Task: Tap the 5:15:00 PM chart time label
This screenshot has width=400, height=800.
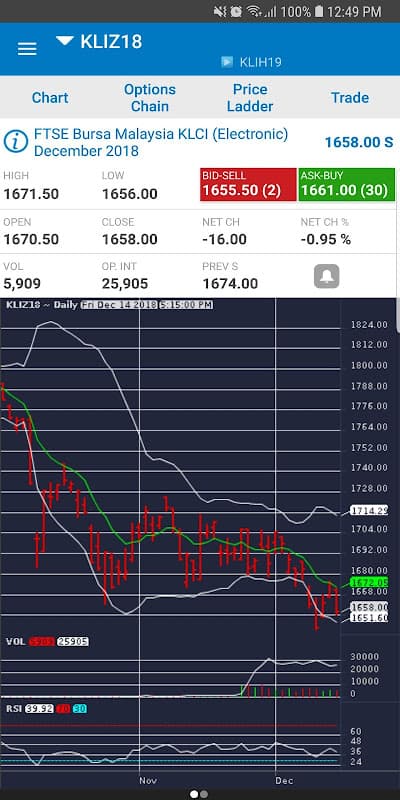Action: tap(186, 305)
